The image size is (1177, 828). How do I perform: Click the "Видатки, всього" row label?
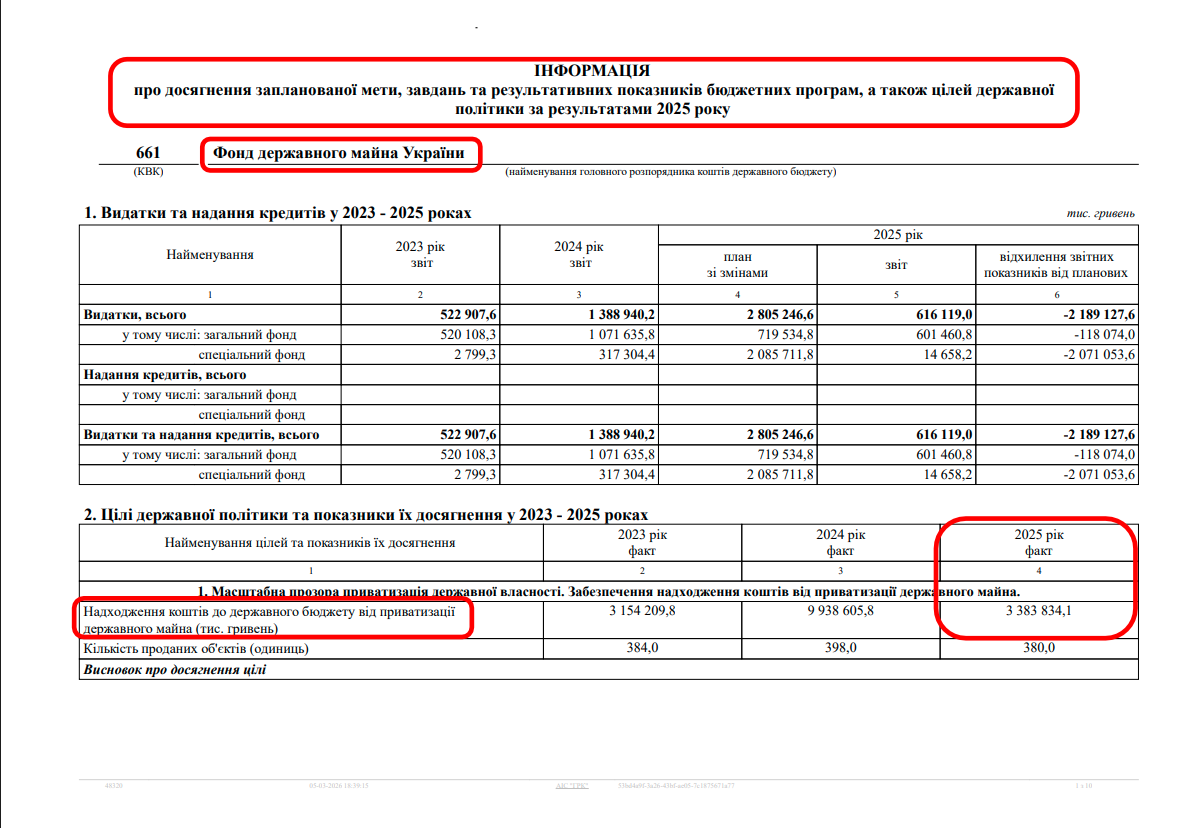click(x=135, y=315)
